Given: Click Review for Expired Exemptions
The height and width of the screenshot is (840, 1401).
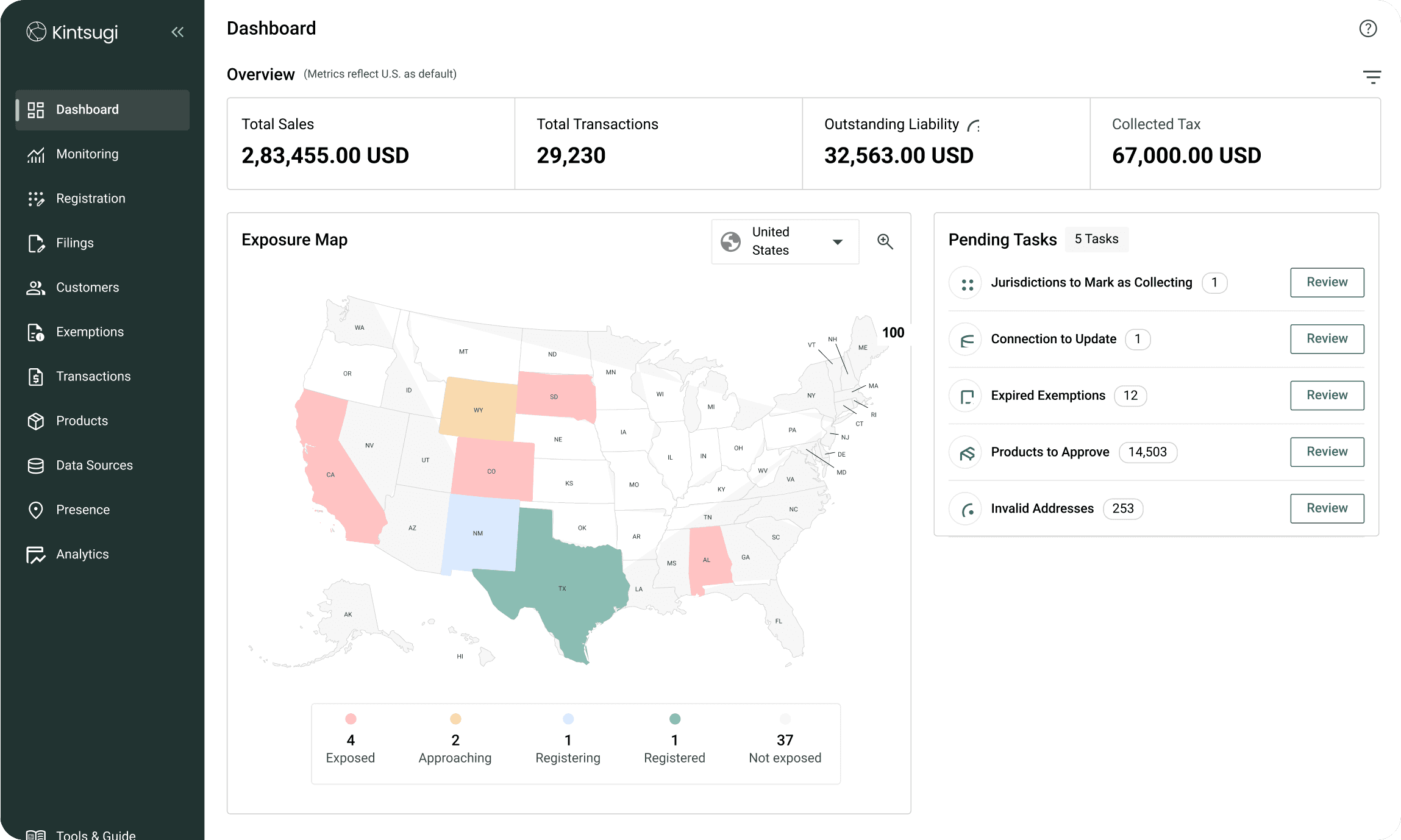Looking at the screenshot, I should pyautogui.click(x=1327, y=396).
